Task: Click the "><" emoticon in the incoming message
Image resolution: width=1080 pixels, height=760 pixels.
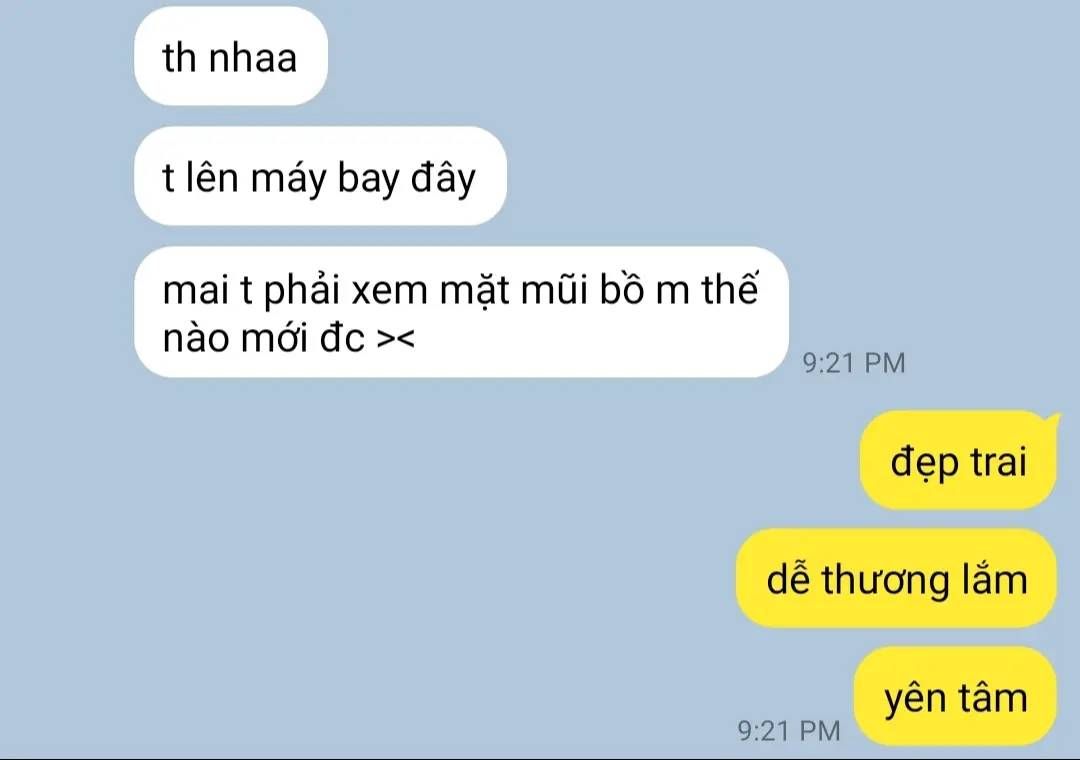Action: click(395, 338)
